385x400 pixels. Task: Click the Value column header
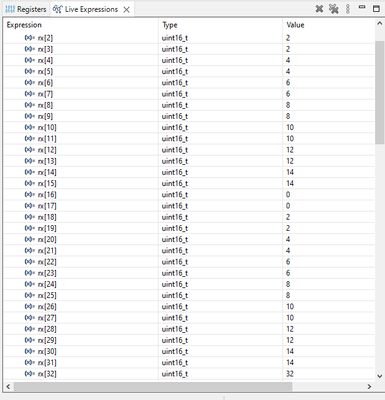328,25
